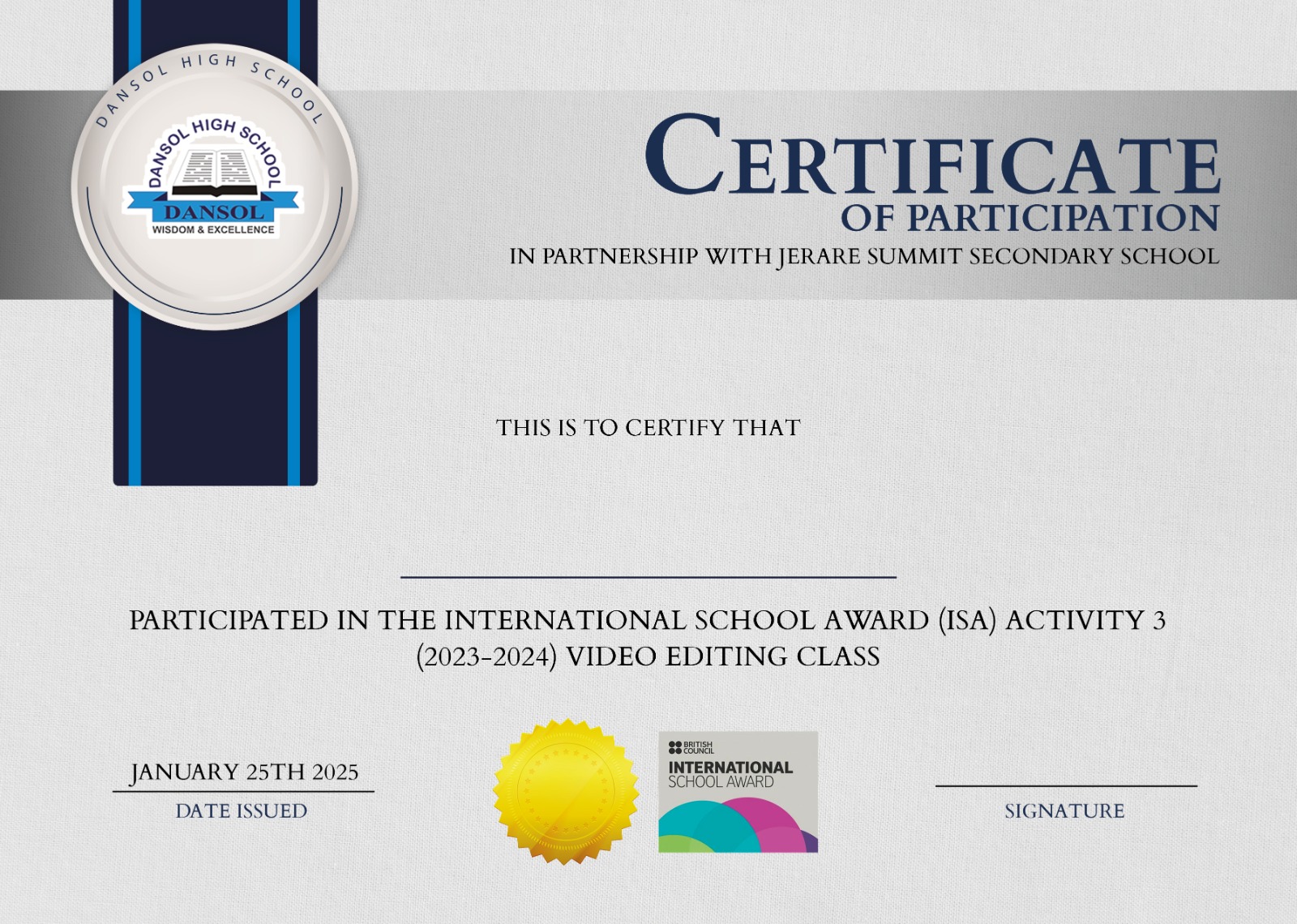Image resolution: width=1297 pixels, height=924 pixels.
Task: Click the gold seal badge
Action: 565,791
